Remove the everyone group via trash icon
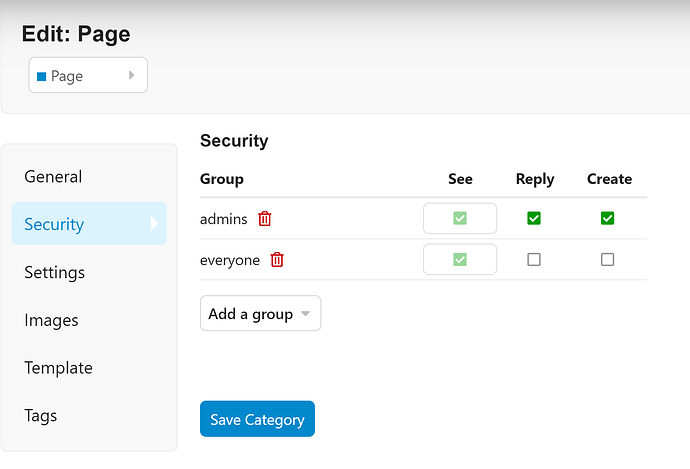This screenshot has height=469, width=690. pyautogui.click(x=277, y=260)
